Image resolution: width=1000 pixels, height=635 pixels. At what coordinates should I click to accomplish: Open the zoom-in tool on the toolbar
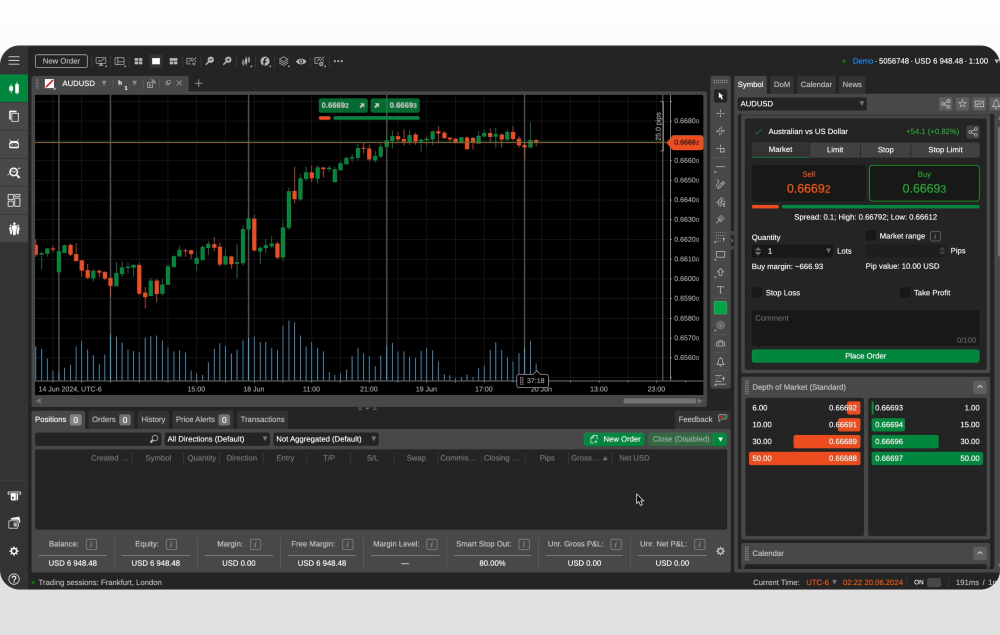pyautogui.click(x=227, y=61)
